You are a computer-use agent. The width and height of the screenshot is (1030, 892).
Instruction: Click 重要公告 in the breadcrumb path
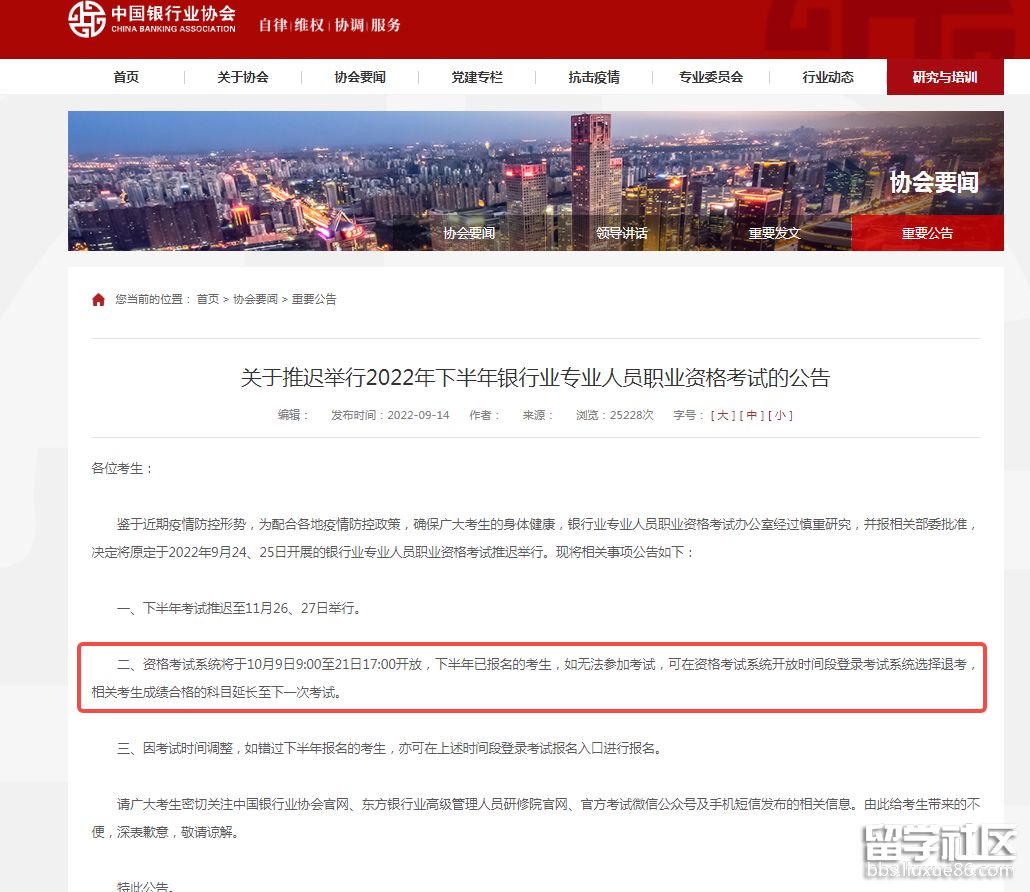[x=314, y=299]
